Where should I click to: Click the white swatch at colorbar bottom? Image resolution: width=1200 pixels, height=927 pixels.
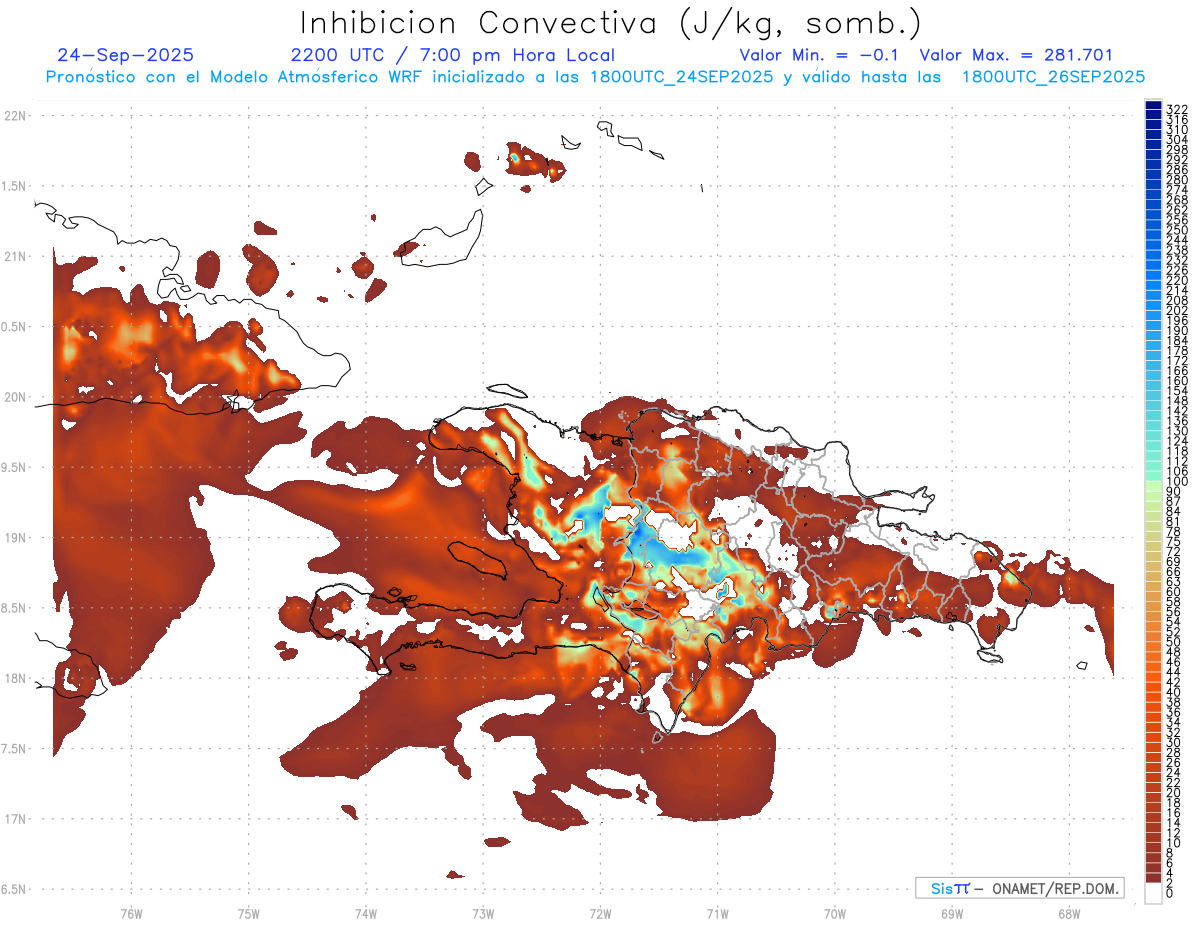[1153, 895]
